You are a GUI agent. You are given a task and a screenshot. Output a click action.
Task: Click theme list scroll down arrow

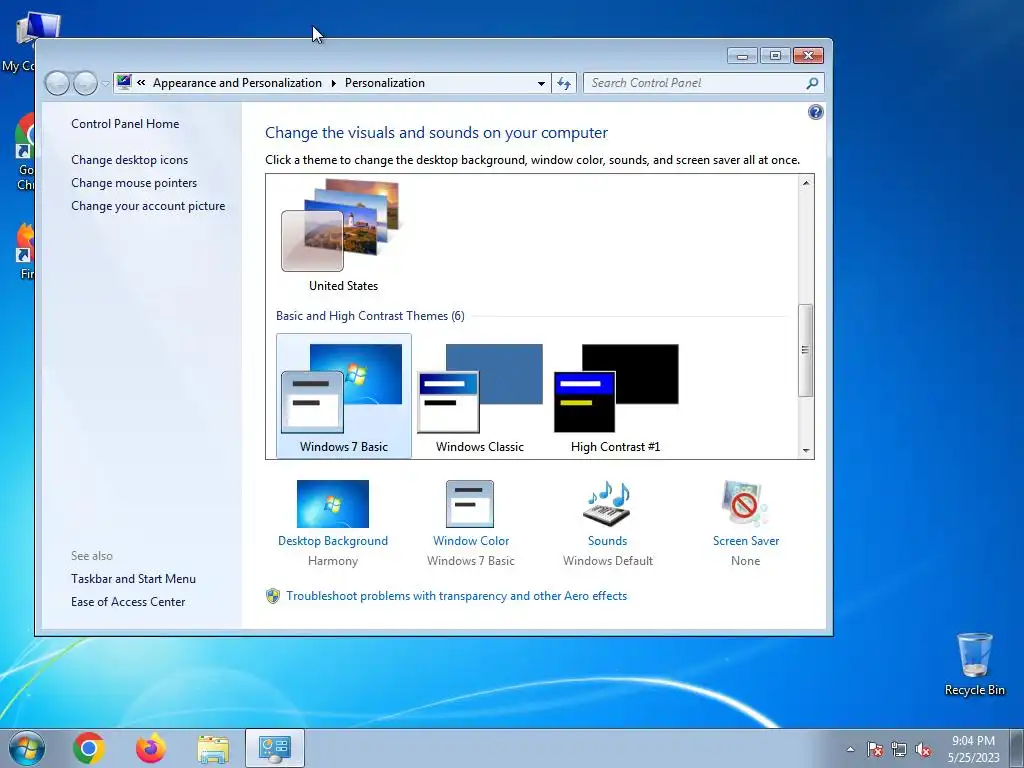click(806, 451)
